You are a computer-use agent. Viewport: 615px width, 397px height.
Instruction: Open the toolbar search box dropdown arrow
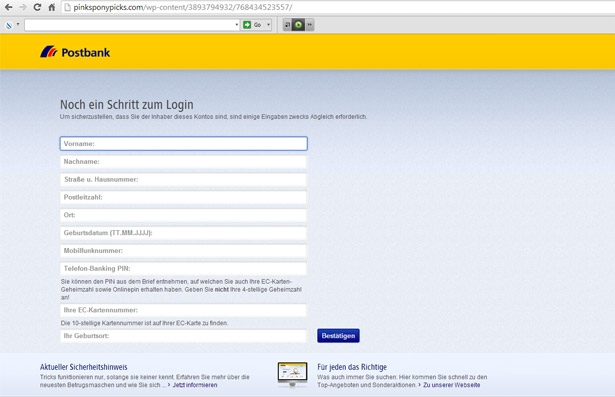(x=237, y=25)
